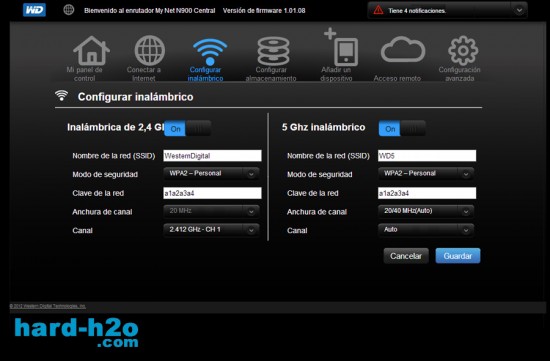550x361 pixels.
Task: Open 5 GHz Anchura de canal dropdown
Action: point(426,211)
